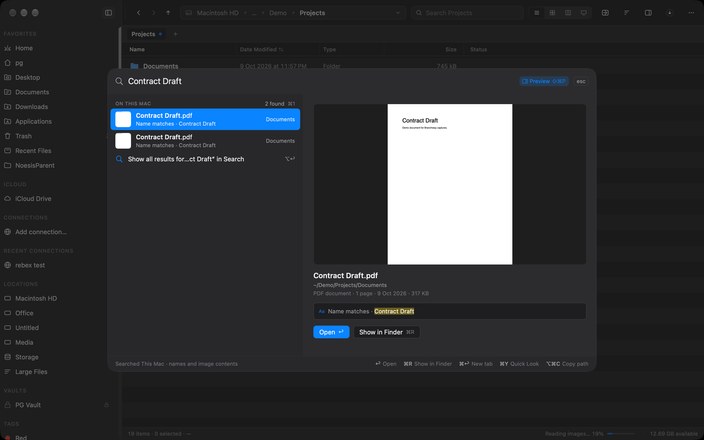Image resolution: width=704 pixels, height=440 pixels.
Task: Click the Show in Finder button
Action: click(x=387, y=332)
